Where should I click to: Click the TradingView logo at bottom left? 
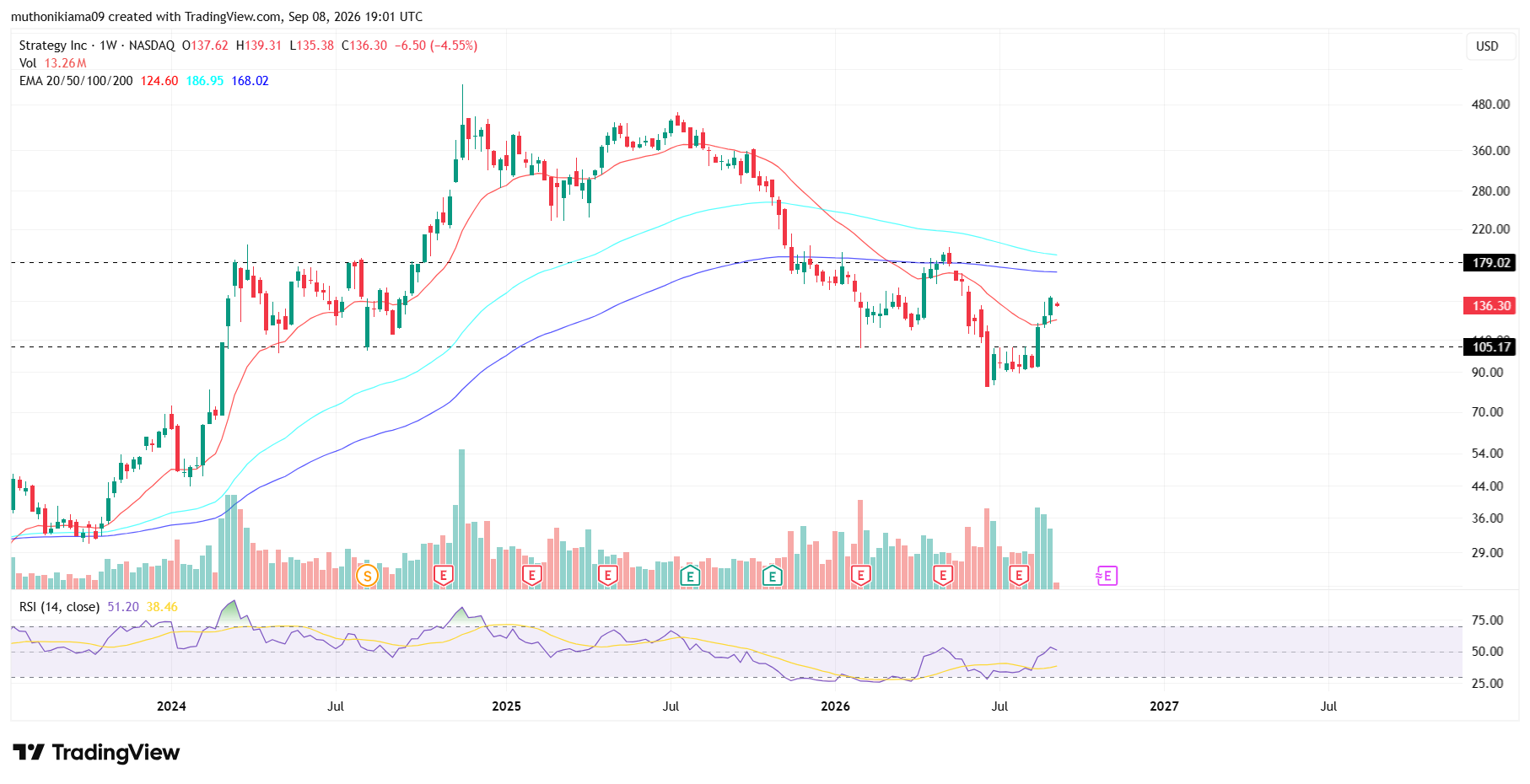pyautogui.click(x=96, y=752)
